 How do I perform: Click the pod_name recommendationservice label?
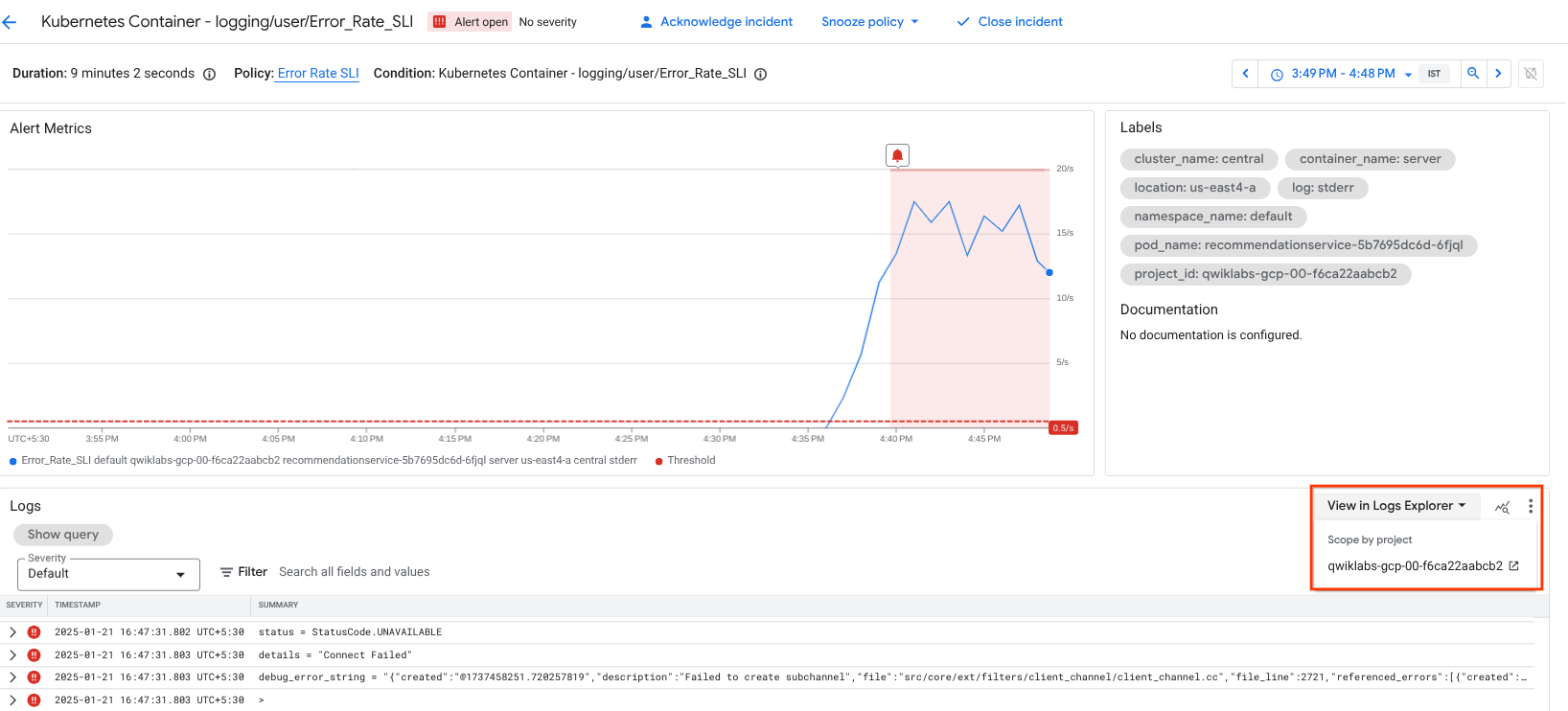click(1299, 245)
